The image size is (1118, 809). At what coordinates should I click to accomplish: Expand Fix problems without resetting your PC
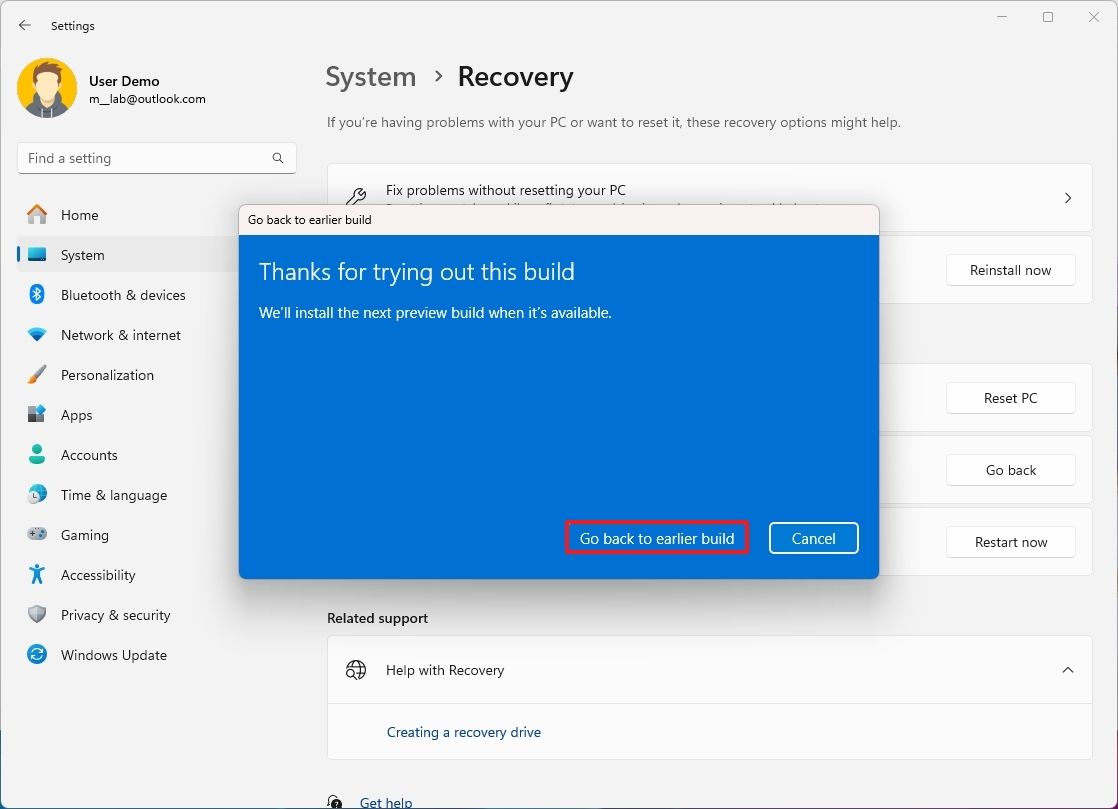1068,197
